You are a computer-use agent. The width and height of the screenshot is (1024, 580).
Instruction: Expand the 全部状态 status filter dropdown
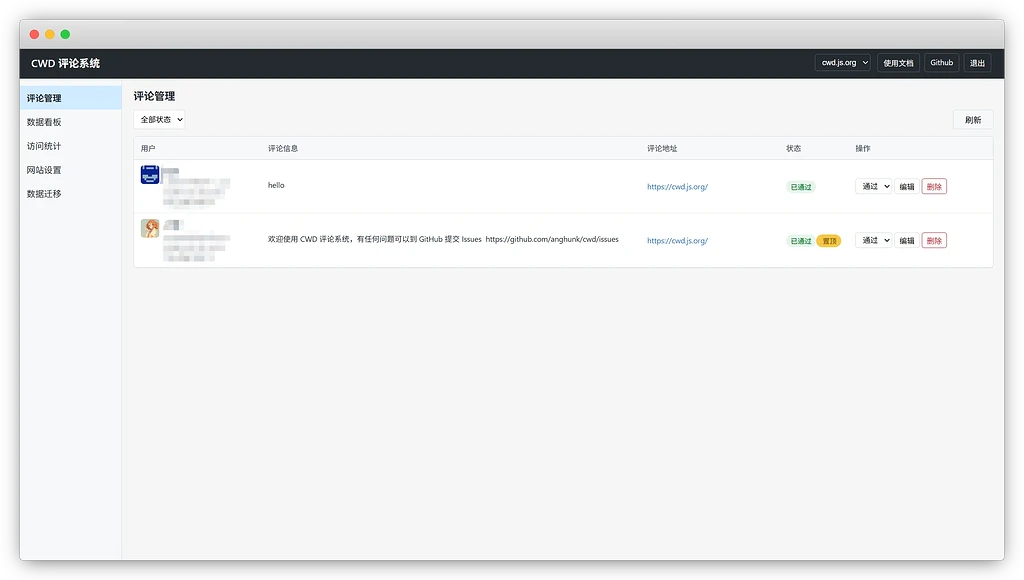click(x=159, y=120)
